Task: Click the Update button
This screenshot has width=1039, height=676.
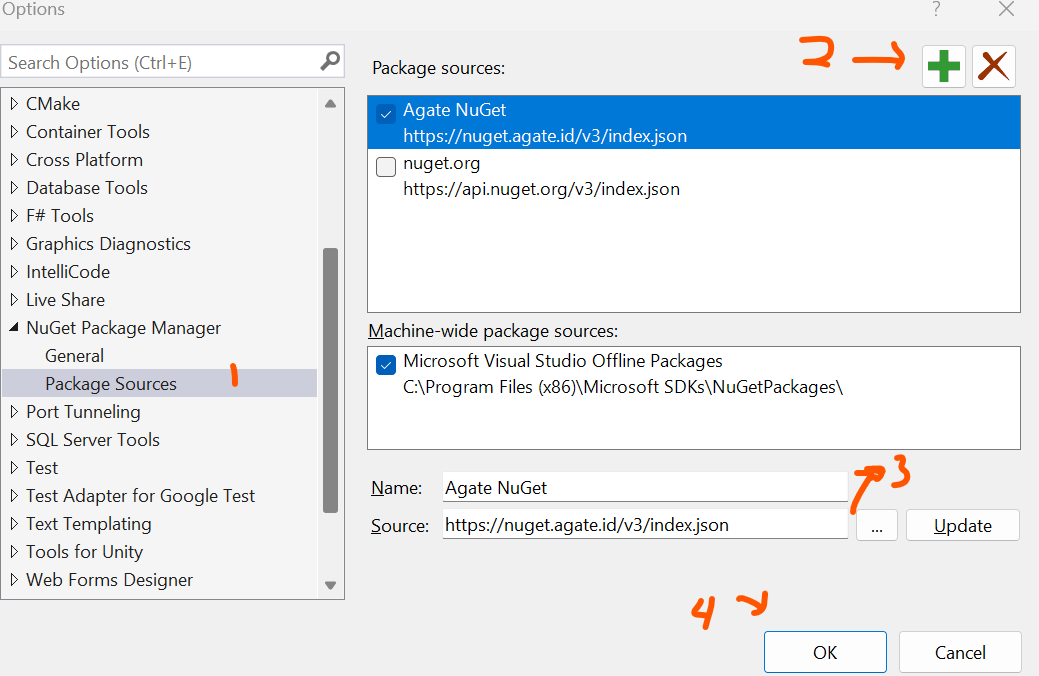Action: (x=962, y=526)
